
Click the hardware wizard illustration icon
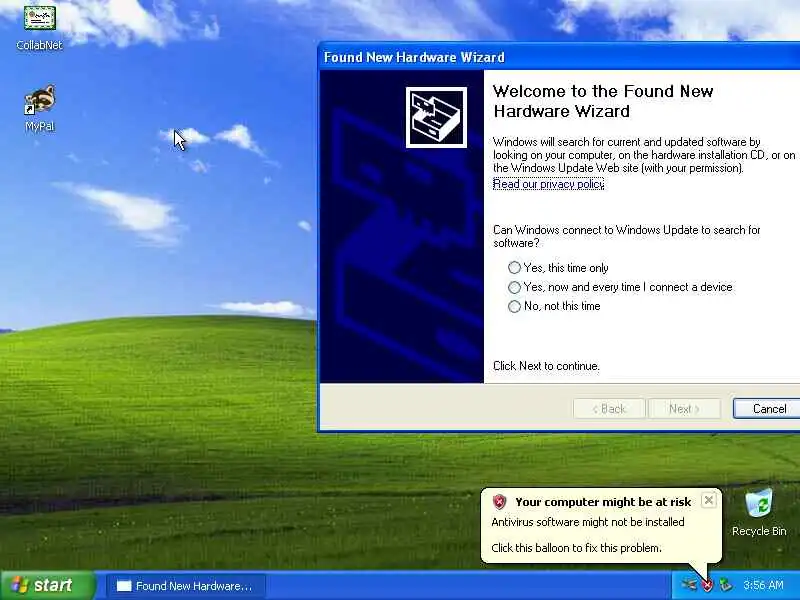436,117
